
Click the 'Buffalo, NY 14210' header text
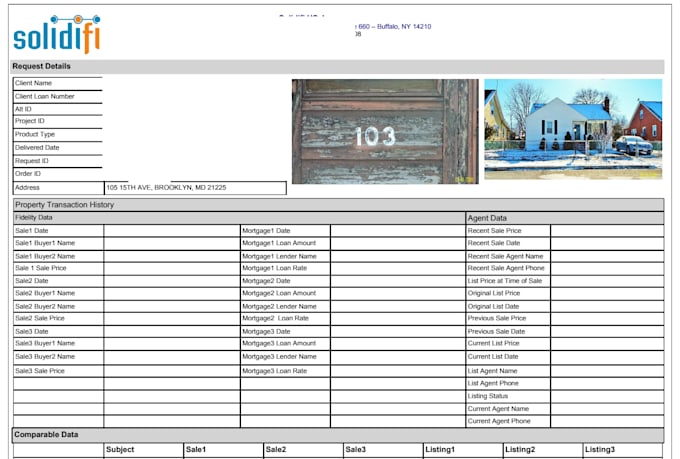pyautogui.click(x=404, y=26)
